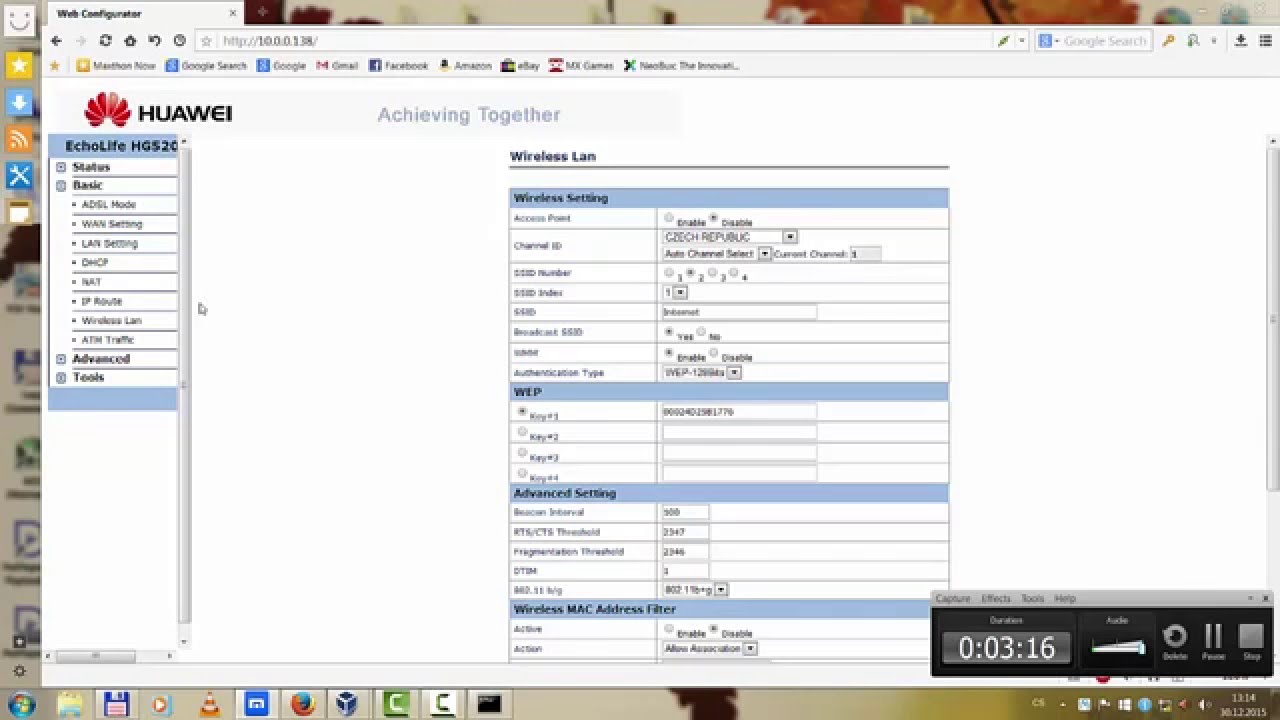Click the volume speaker tray icon

(1204, 705)
